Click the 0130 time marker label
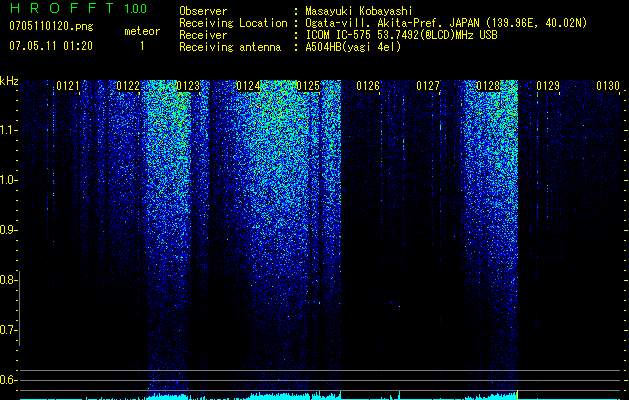Viewport: 629px width, 400px height. point(608,86)
